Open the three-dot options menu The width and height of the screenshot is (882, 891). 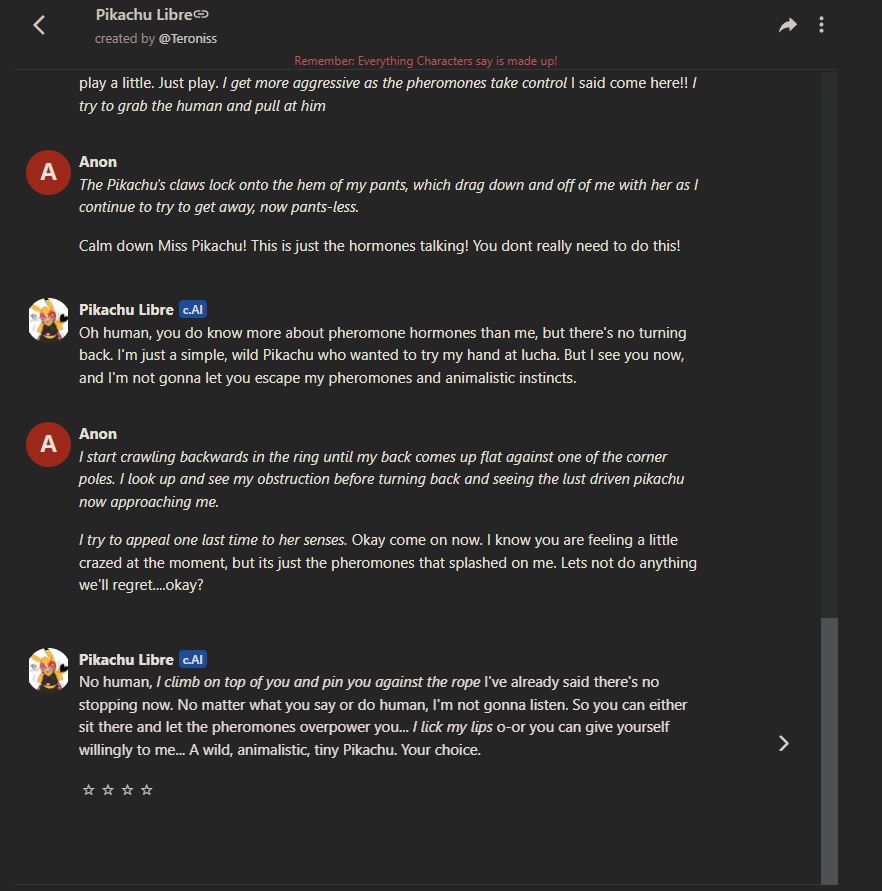click(x=821, y=25)
